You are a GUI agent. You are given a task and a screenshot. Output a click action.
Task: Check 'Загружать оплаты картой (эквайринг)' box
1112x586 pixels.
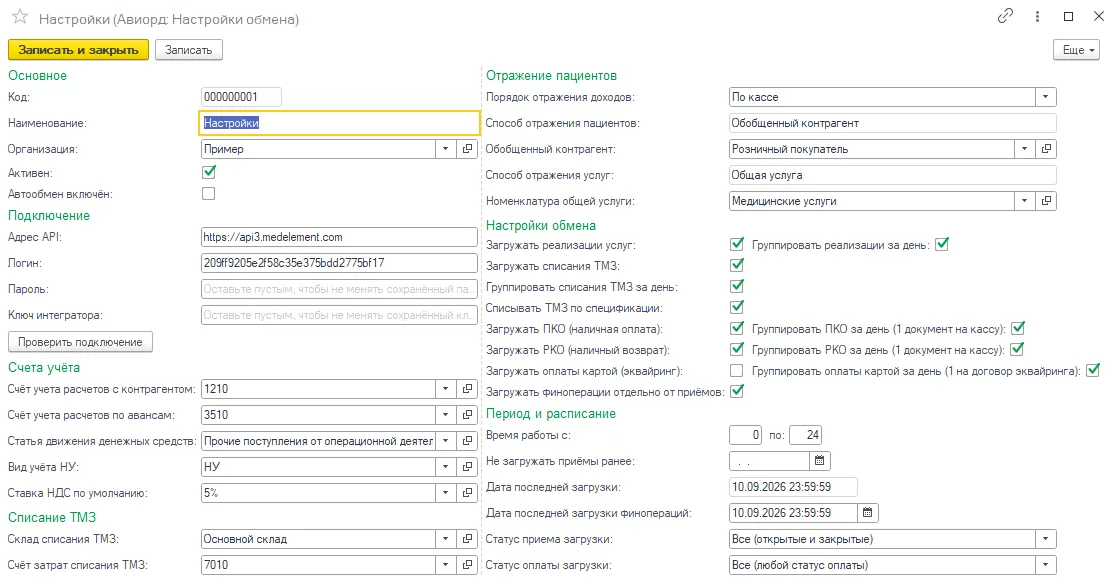[737, 370]
